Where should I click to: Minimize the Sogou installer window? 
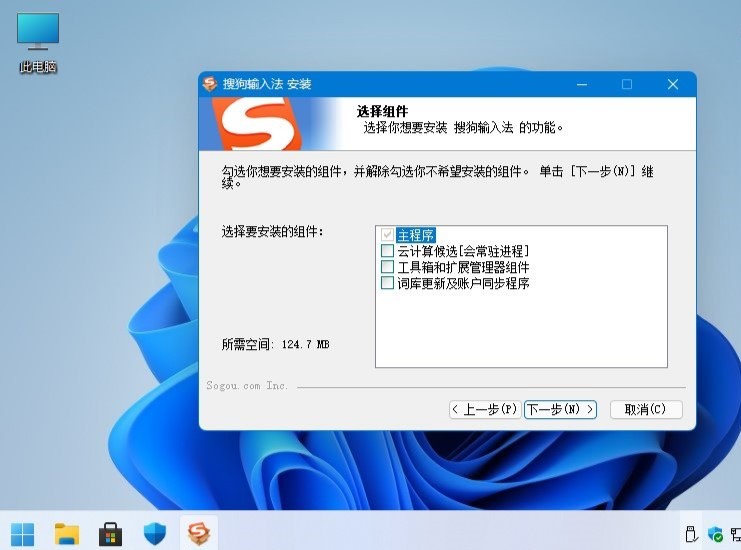pos(581,84)
